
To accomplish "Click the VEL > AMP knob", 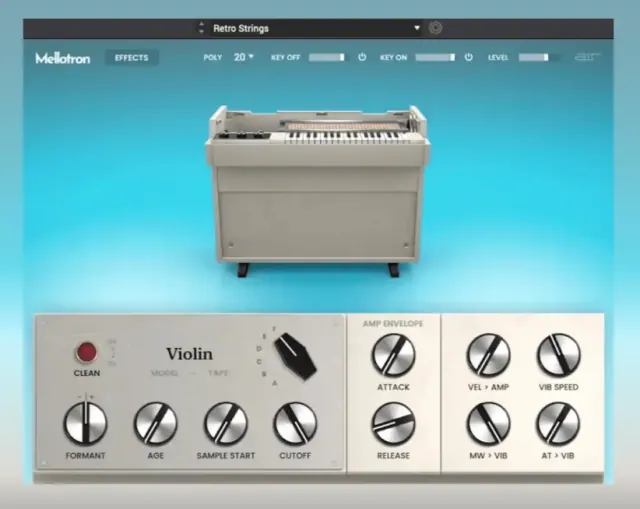I will tap(488, 355).
